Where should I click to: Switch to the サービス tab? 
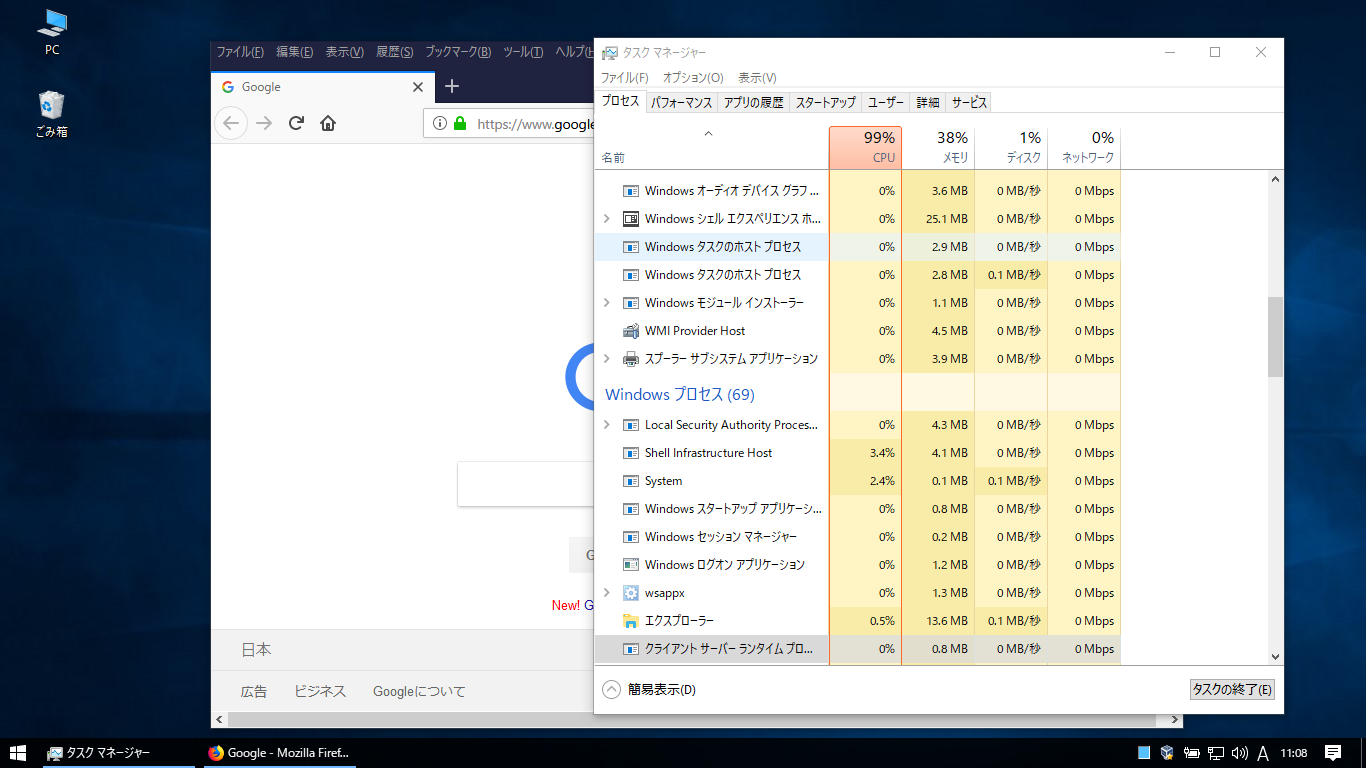(x=969, y=102)
